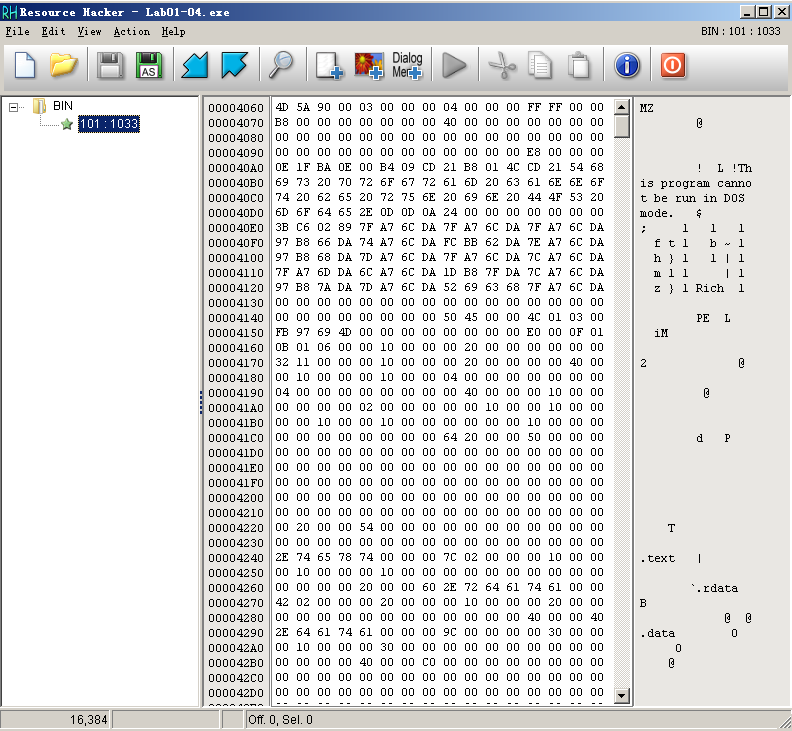Click the Copy pages icon
This screenshot has width=792, height=731.
(540, 66)
